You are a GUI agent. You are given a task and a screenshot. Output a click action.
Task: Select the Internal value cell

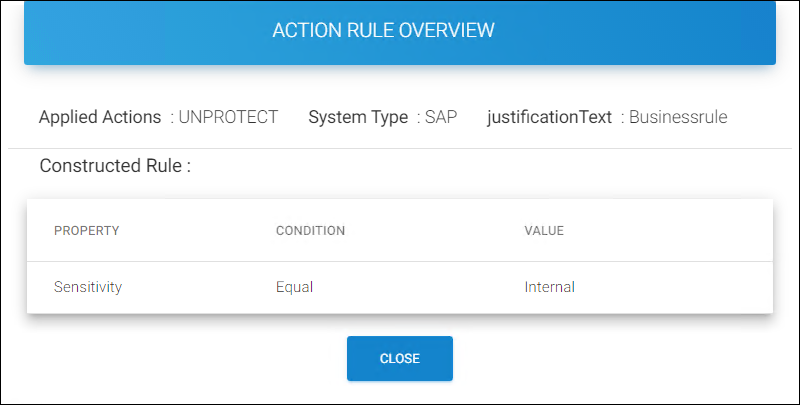549,287
